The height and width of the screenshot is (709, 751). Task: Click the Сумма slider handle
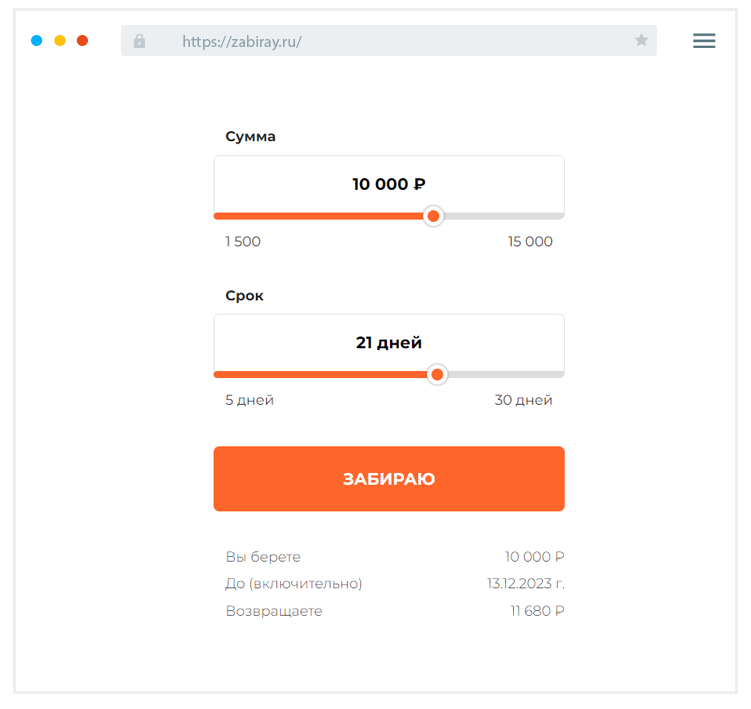(x=433, y=216)
